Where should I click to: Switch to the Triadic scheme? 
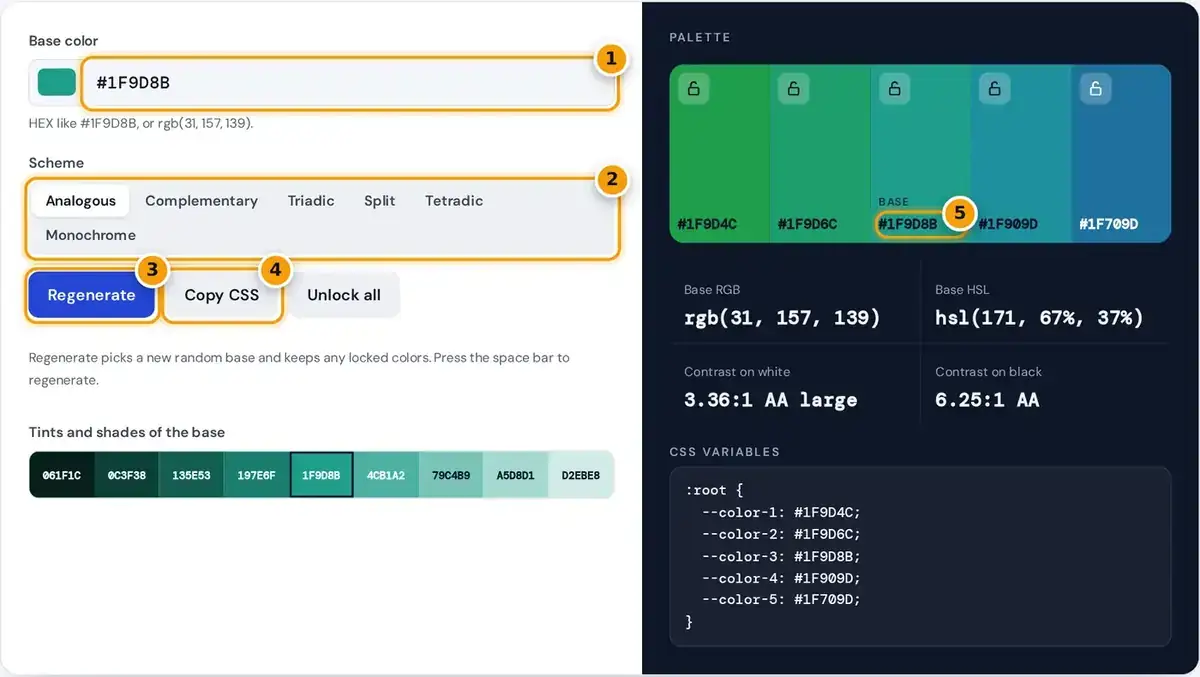point(311,201)
